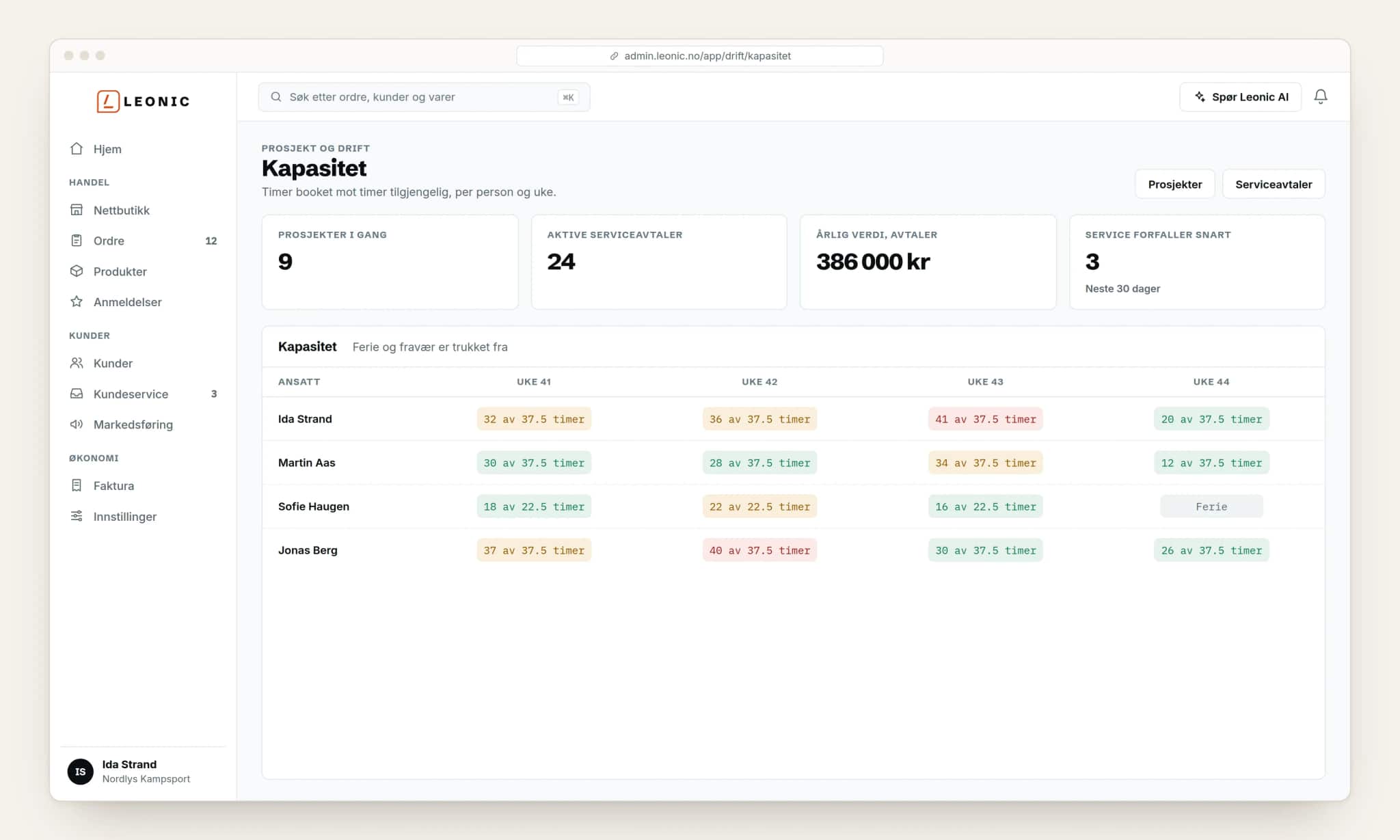Open Service forfaller snart card
Viewport: 1400px width, 840px height.
pyautogui.click(x=1197, y=262)
